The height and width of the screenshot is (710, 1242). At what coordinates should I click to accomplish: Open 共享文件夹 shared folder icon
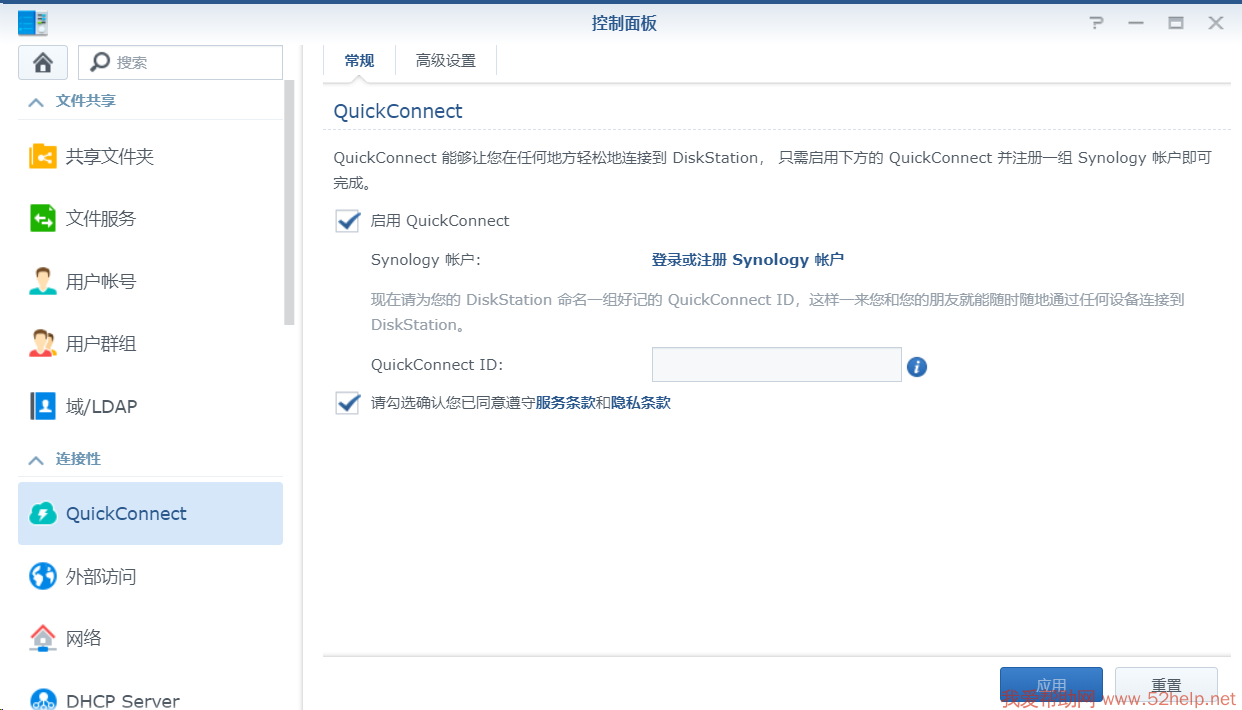point(43,157)
